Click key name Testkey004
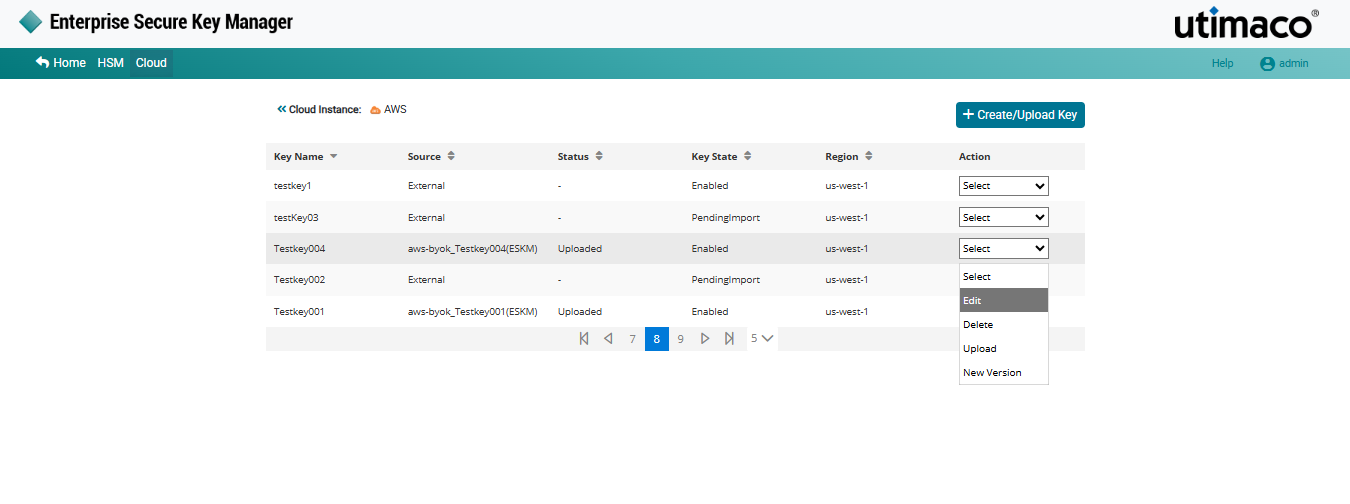Screen dimensions: 1350x504 pos(299,248)
